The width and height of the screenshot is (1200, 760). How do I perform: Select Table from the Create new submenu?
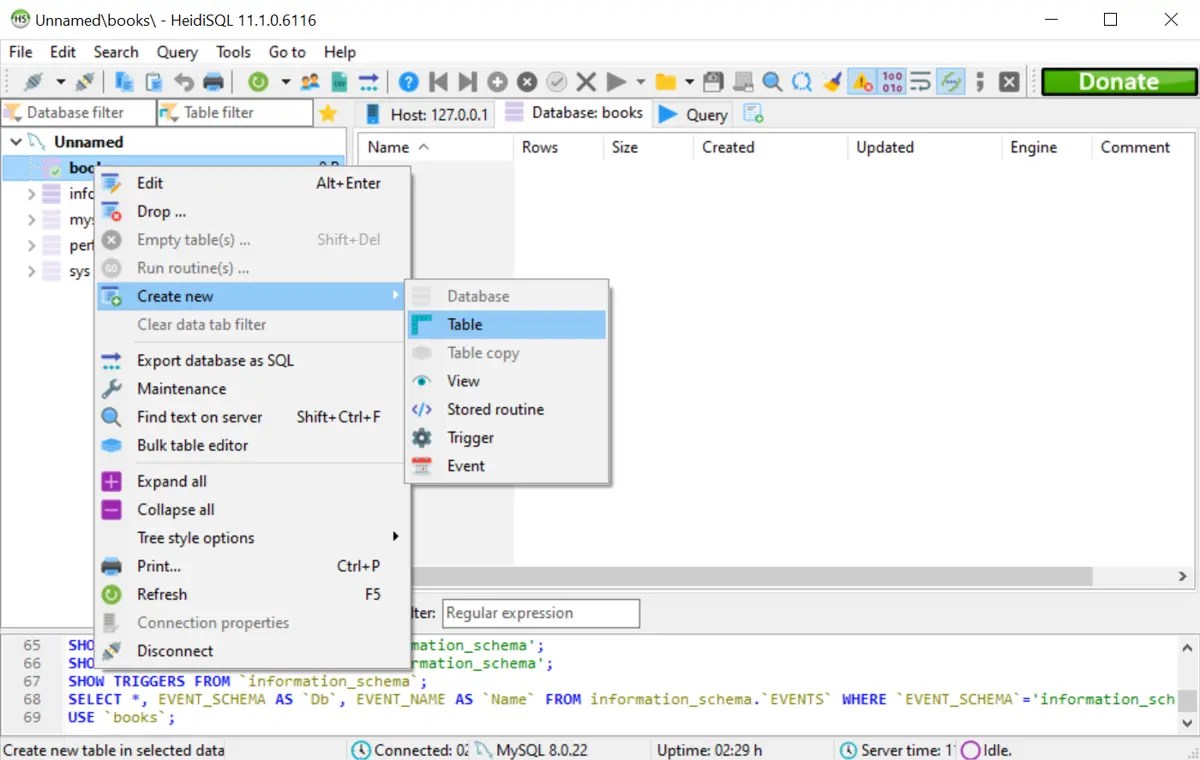tap(465, 324)
